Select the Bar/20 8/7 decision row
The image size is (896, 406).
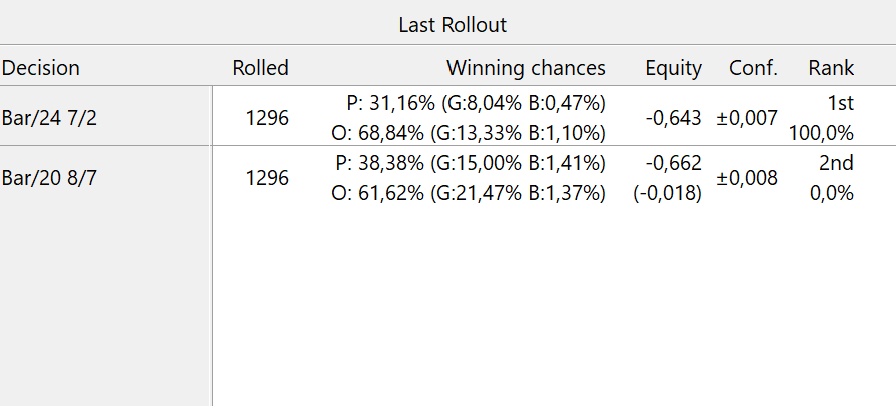50,177
